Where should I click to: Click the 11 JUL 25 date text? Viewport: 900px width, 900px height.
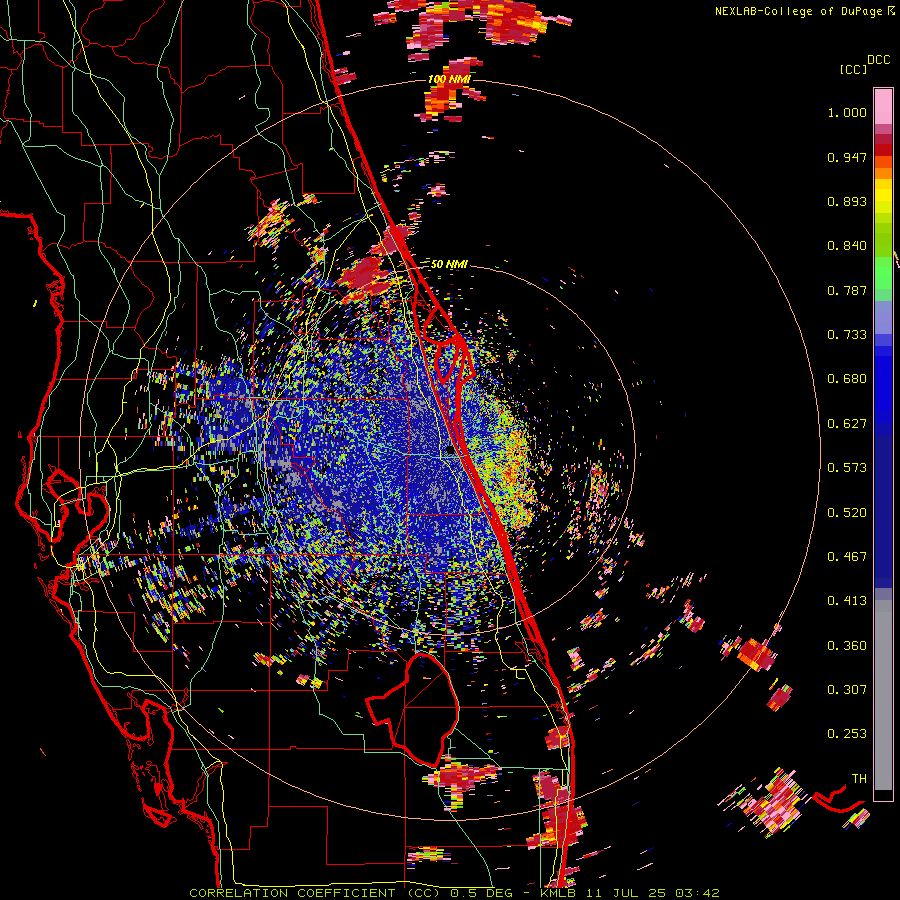click(x=626, y=893)
